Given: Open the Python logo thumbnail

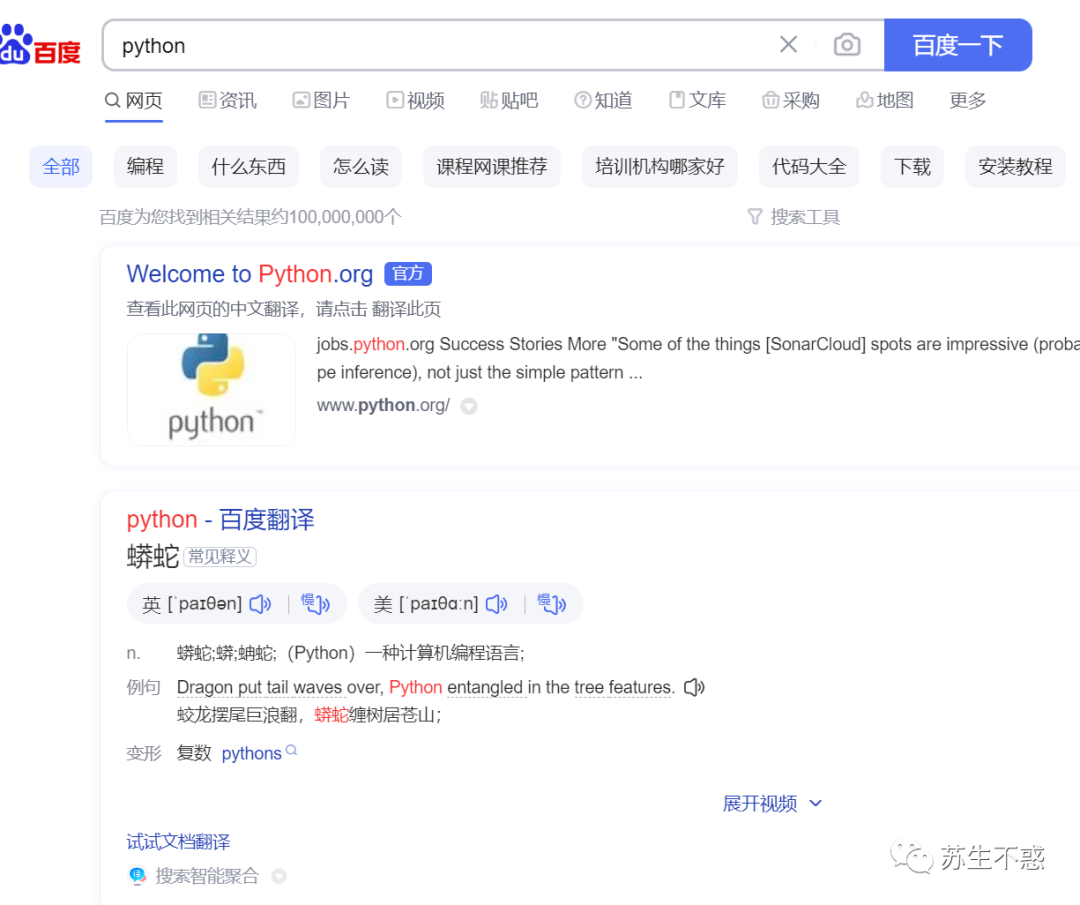Looking at the screenshot, I should (x=211, y=389).
